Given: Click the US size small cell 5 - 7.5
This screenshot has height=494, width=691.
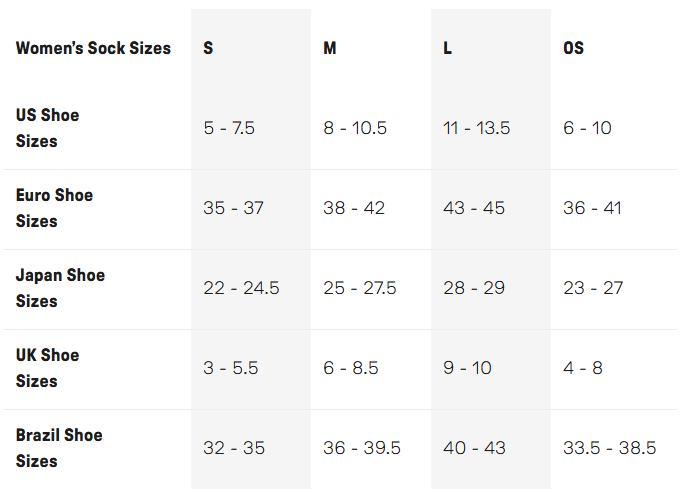Looking at the screenshot, I should click(x=229, y=128).
